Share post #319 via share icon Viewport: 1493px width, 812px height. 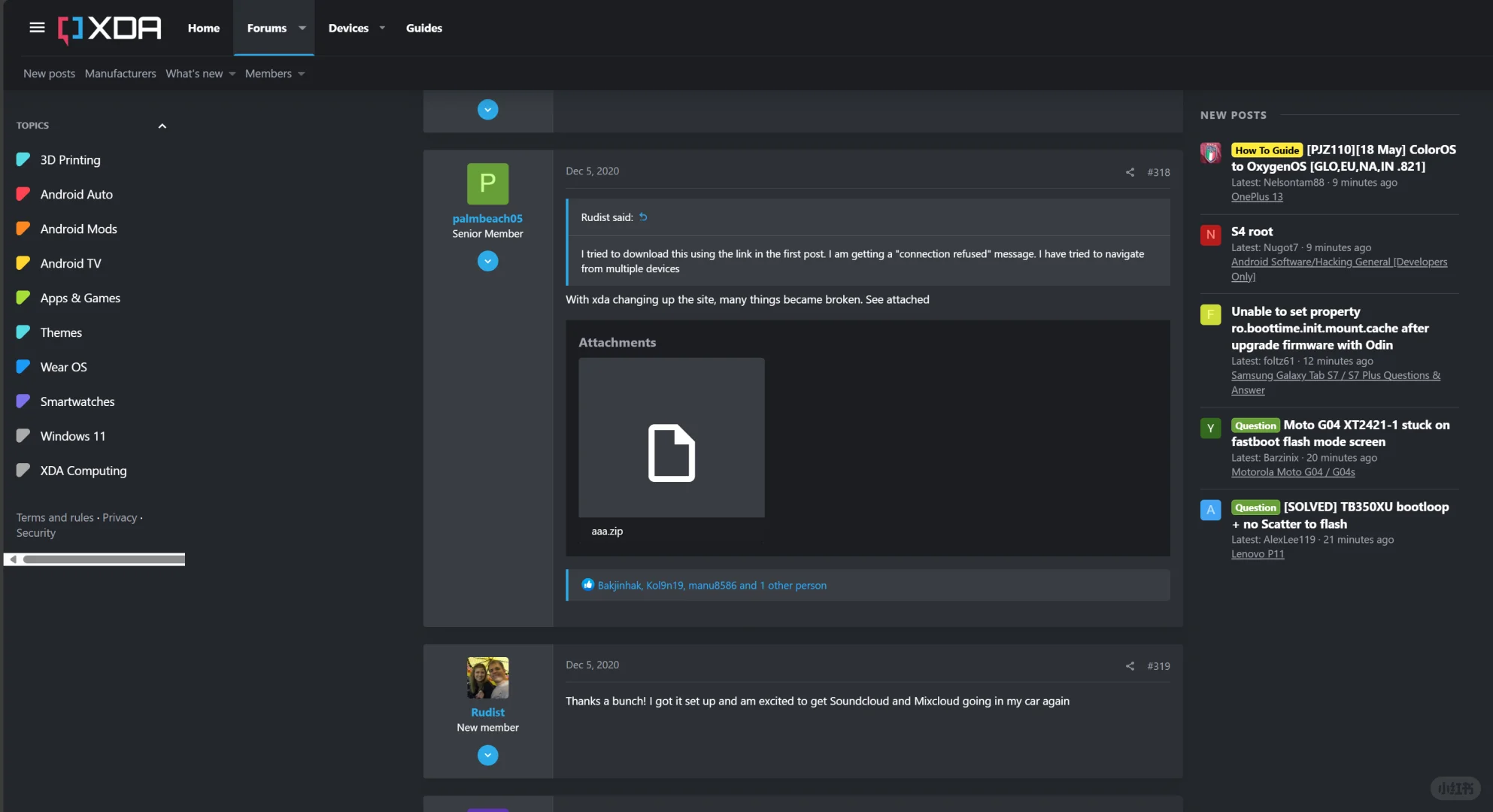[1130, 666]
